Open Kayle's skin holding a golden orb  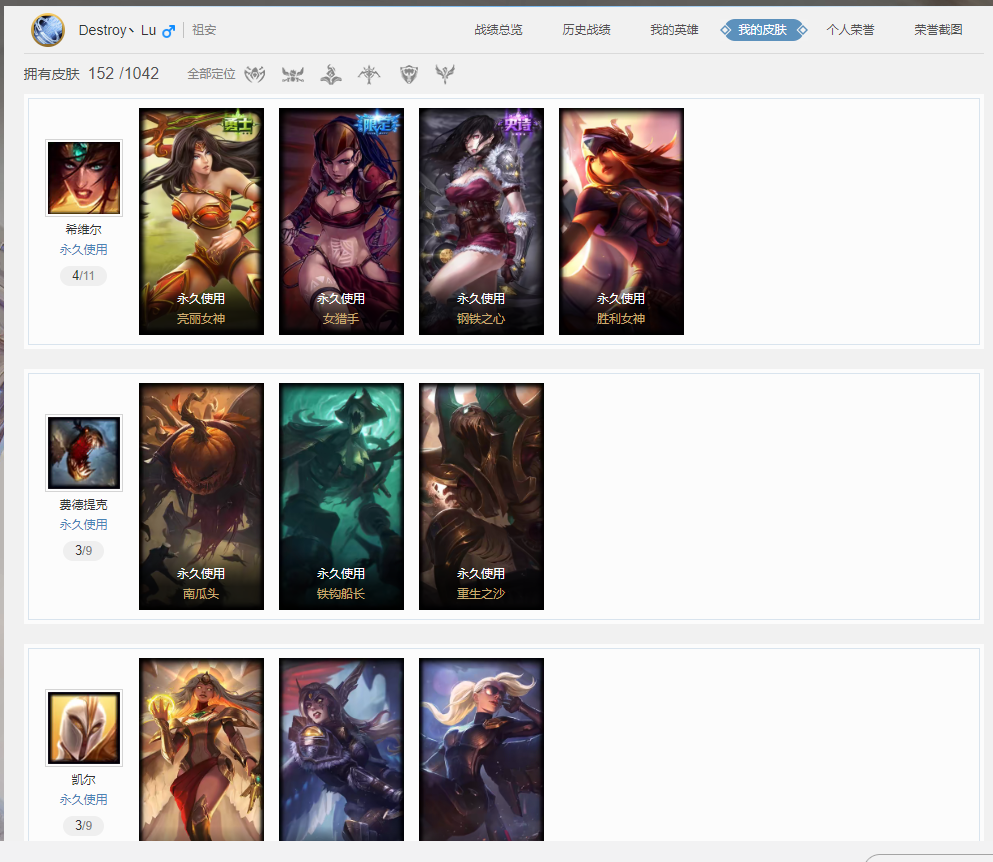(x=201, y=749)
